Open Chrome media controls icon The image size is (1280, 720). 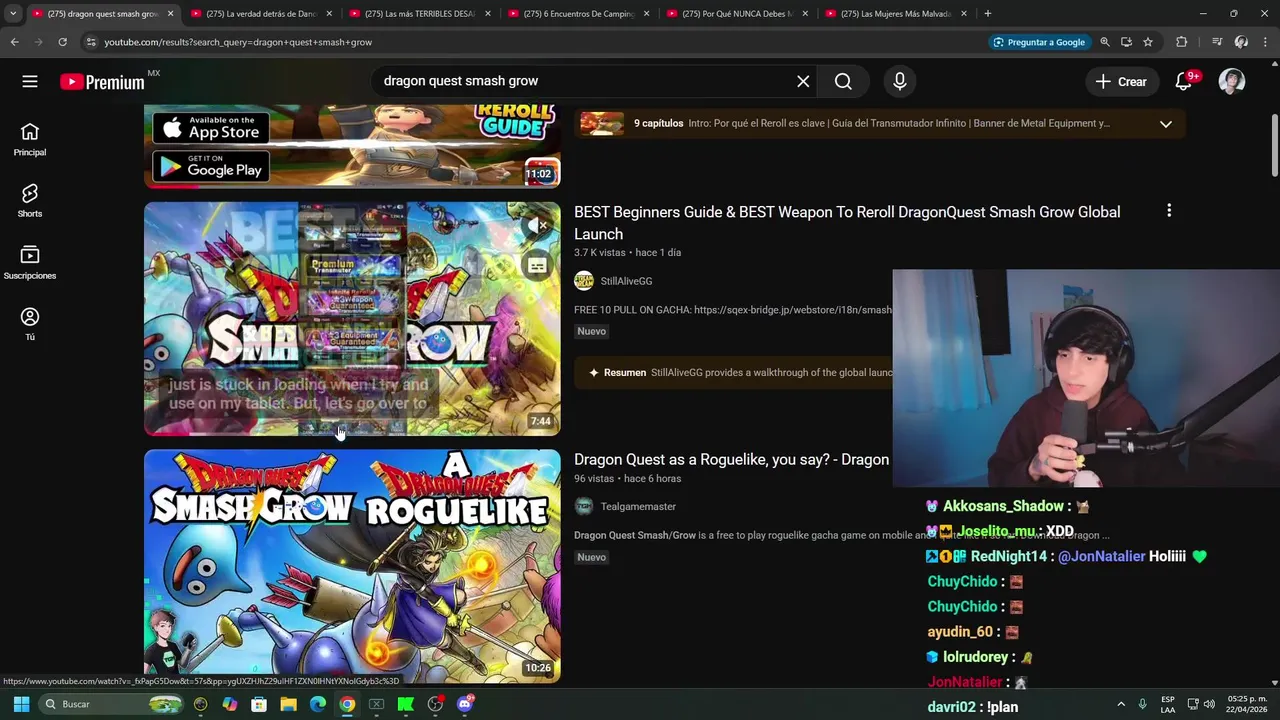pos(1217,42)
